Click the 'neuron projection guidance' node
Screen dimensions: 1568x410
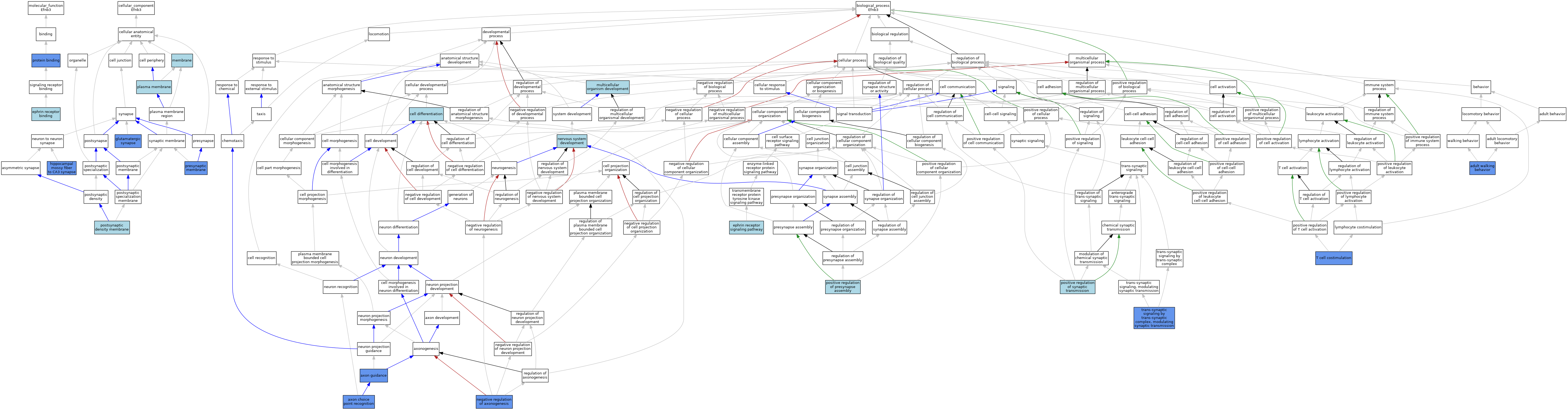click(373, 348)
